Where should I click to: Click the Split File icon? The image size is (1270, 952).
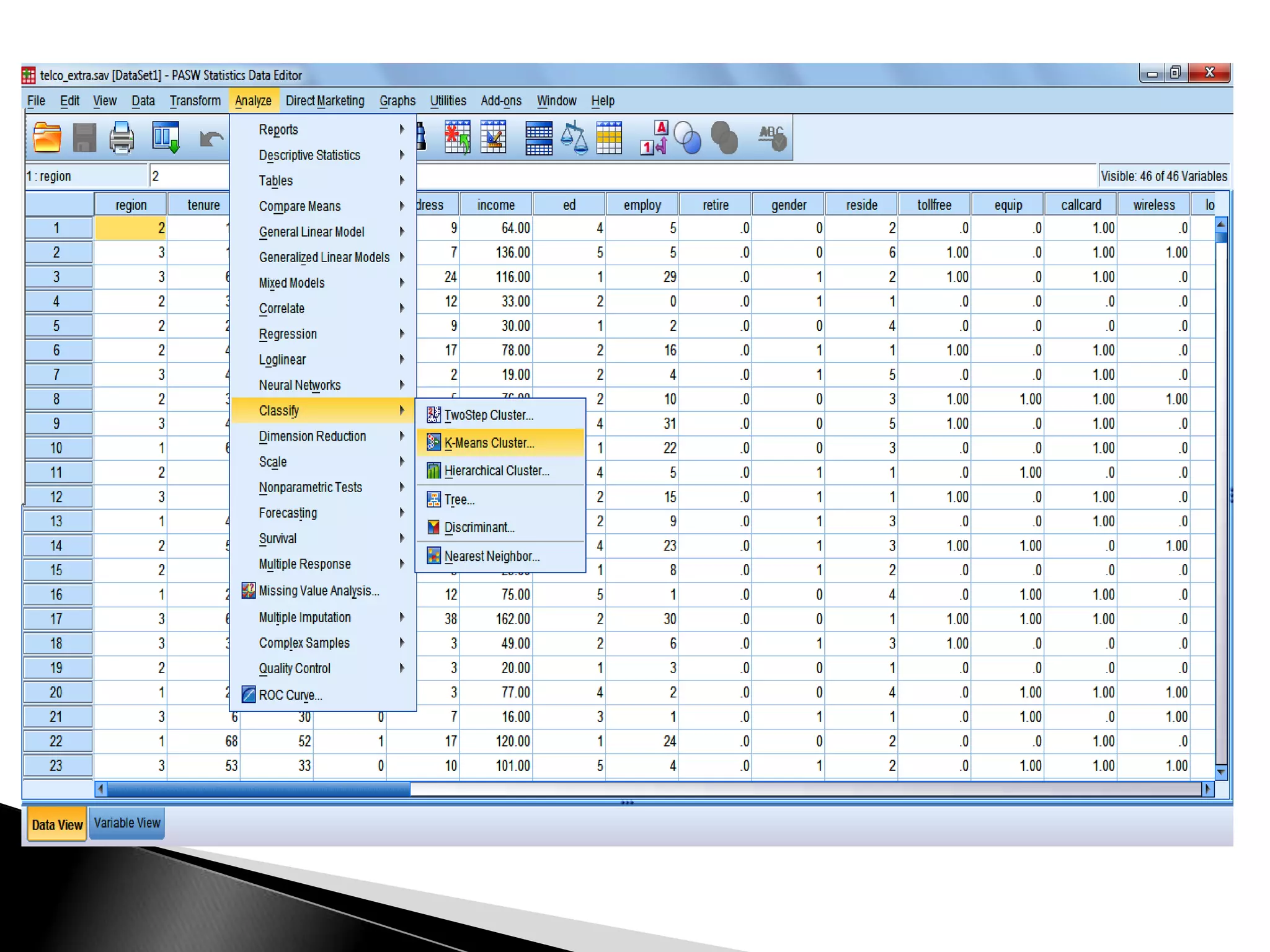click(x=538, y=138)
